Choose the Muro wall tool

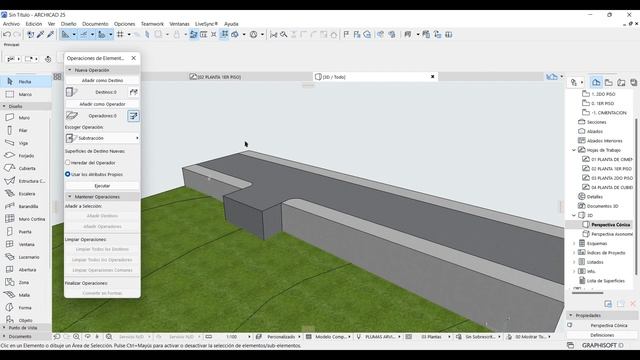point(25,118)
